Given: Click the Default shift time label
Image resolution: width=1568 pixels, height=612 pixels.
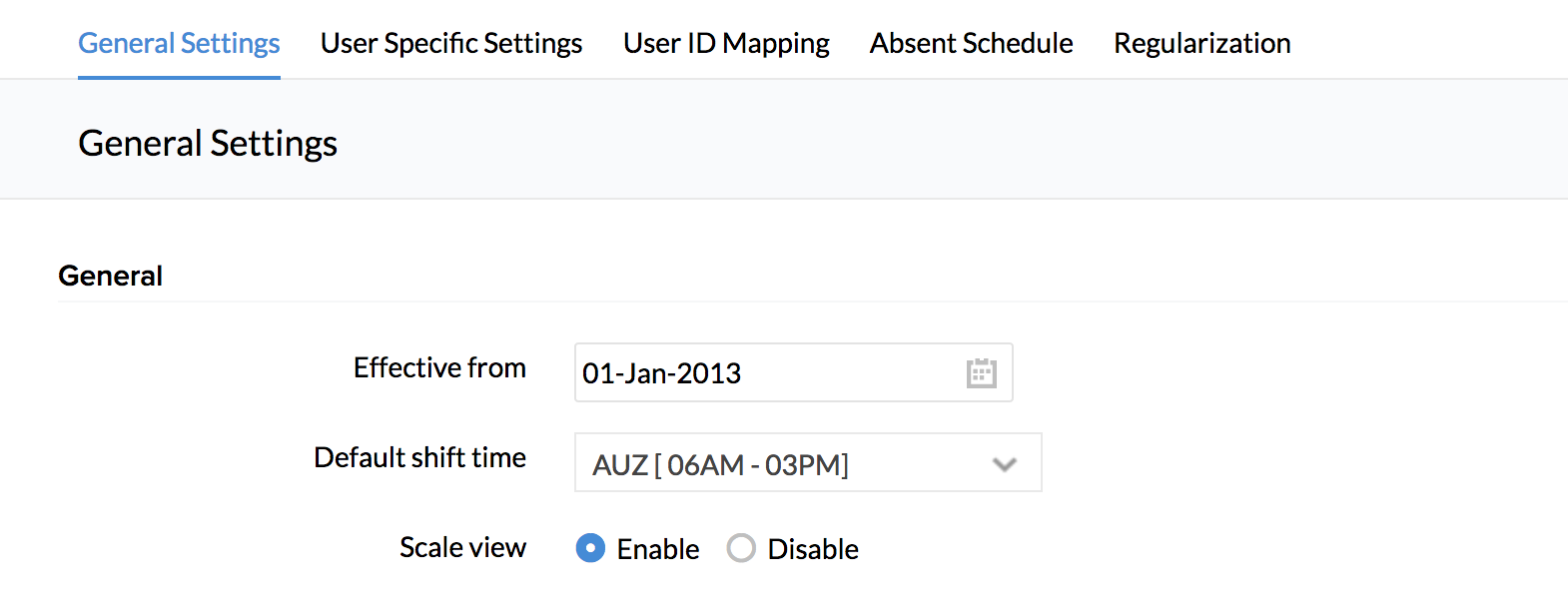Looking at the screenshot, I should point(419,457).
